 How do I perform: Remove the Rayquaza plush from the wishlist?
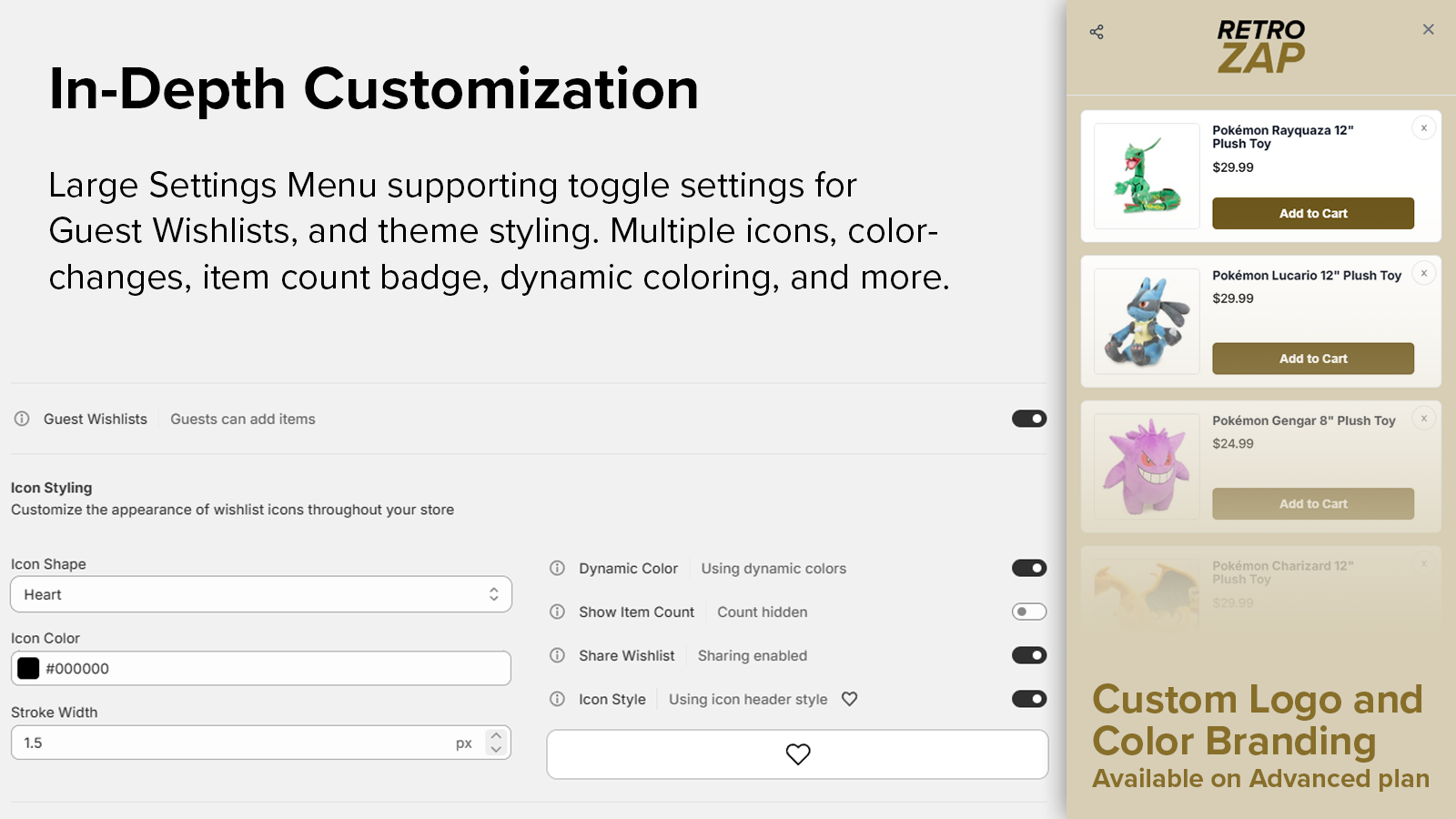point(1423,128)
